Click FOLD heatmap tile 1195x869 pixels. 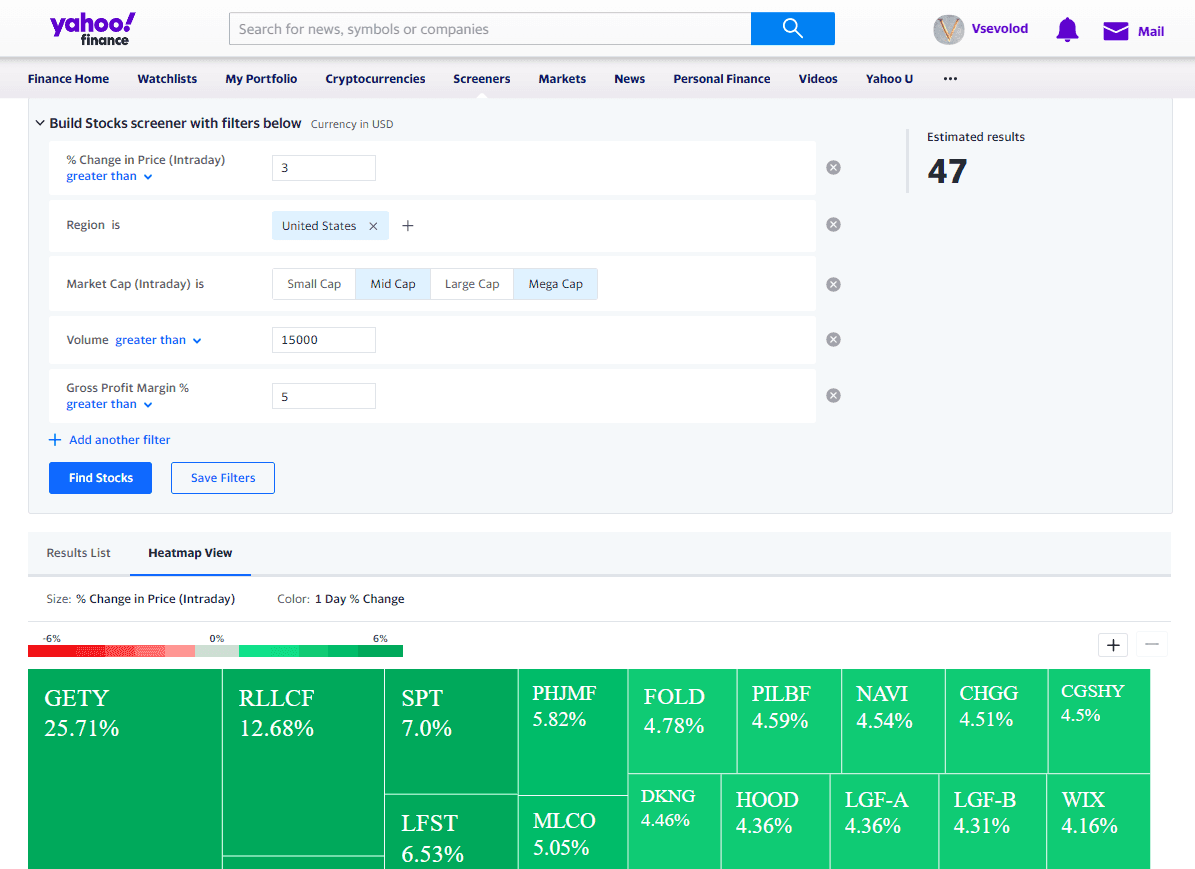[x=683, y=721]
